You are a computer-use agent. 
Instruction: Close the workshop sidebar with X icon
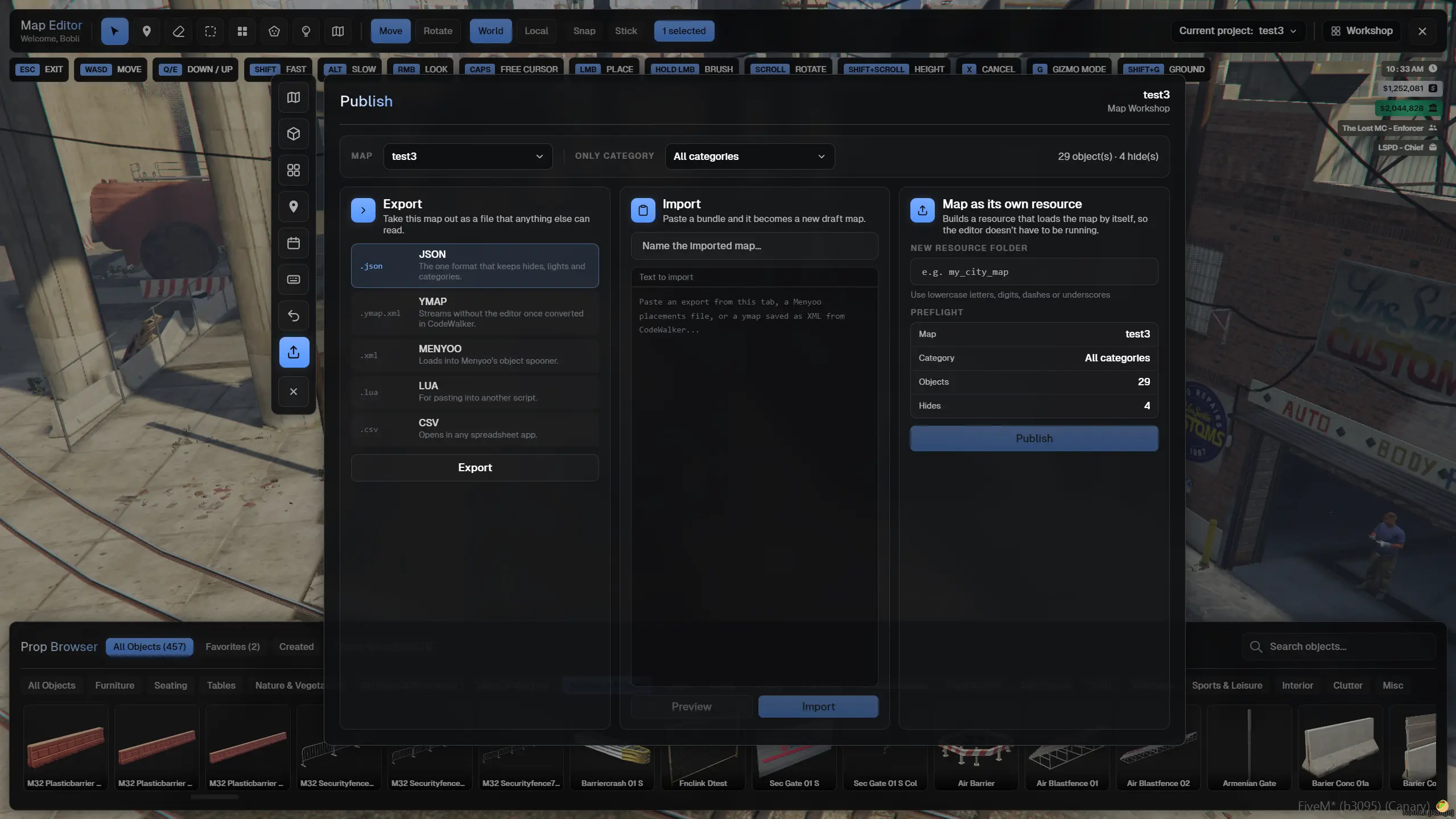tap(294, 392)
